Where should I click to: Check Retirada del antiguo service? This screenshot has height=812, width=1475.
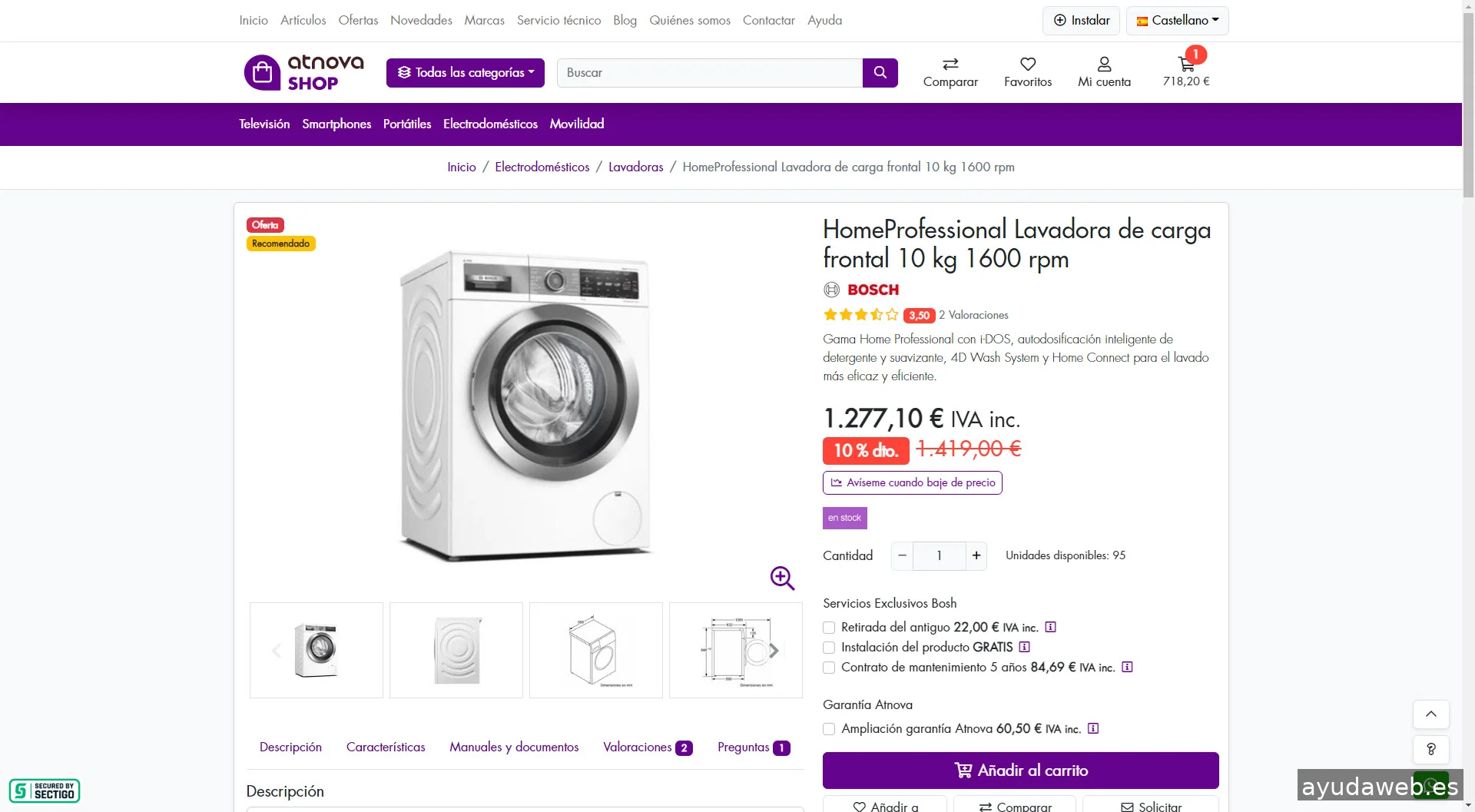(x=829, y=628)
